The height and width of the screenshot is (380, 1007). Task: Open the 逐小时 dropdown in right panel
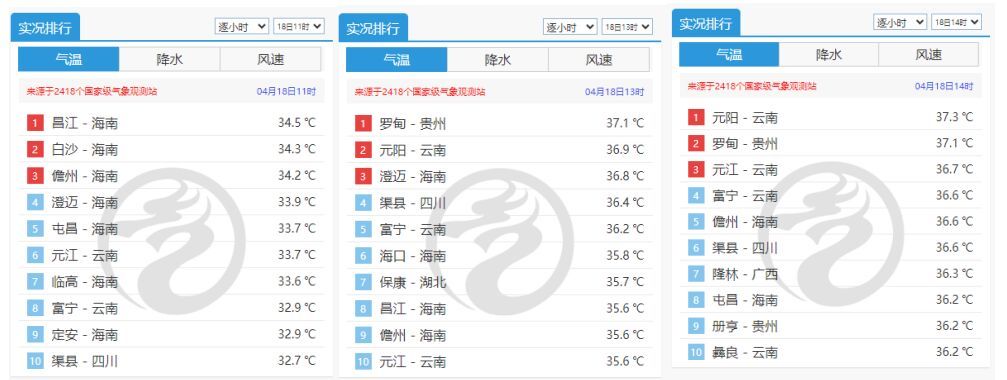tap(900, 22)
